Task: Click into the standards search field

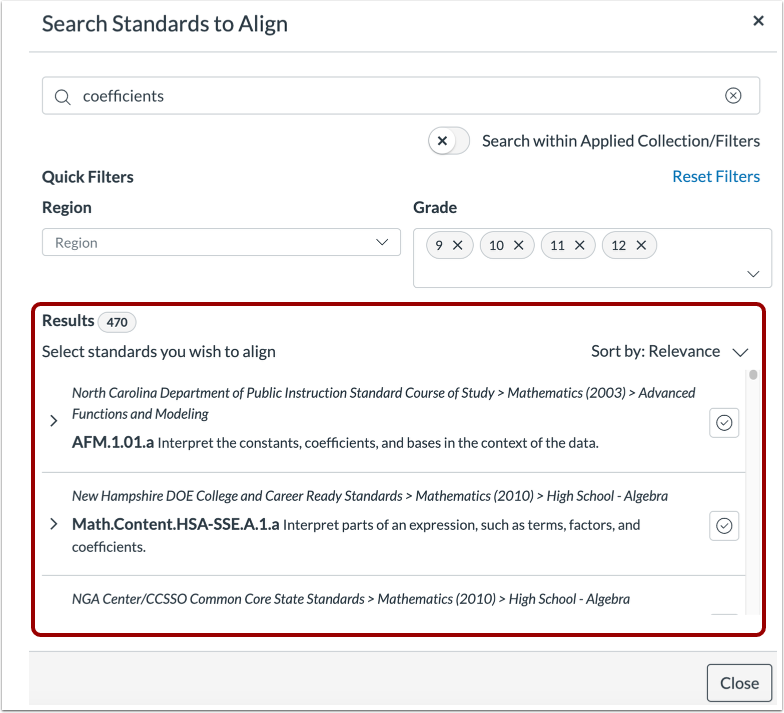Action: pyautogui.click(x=400, y=96)
